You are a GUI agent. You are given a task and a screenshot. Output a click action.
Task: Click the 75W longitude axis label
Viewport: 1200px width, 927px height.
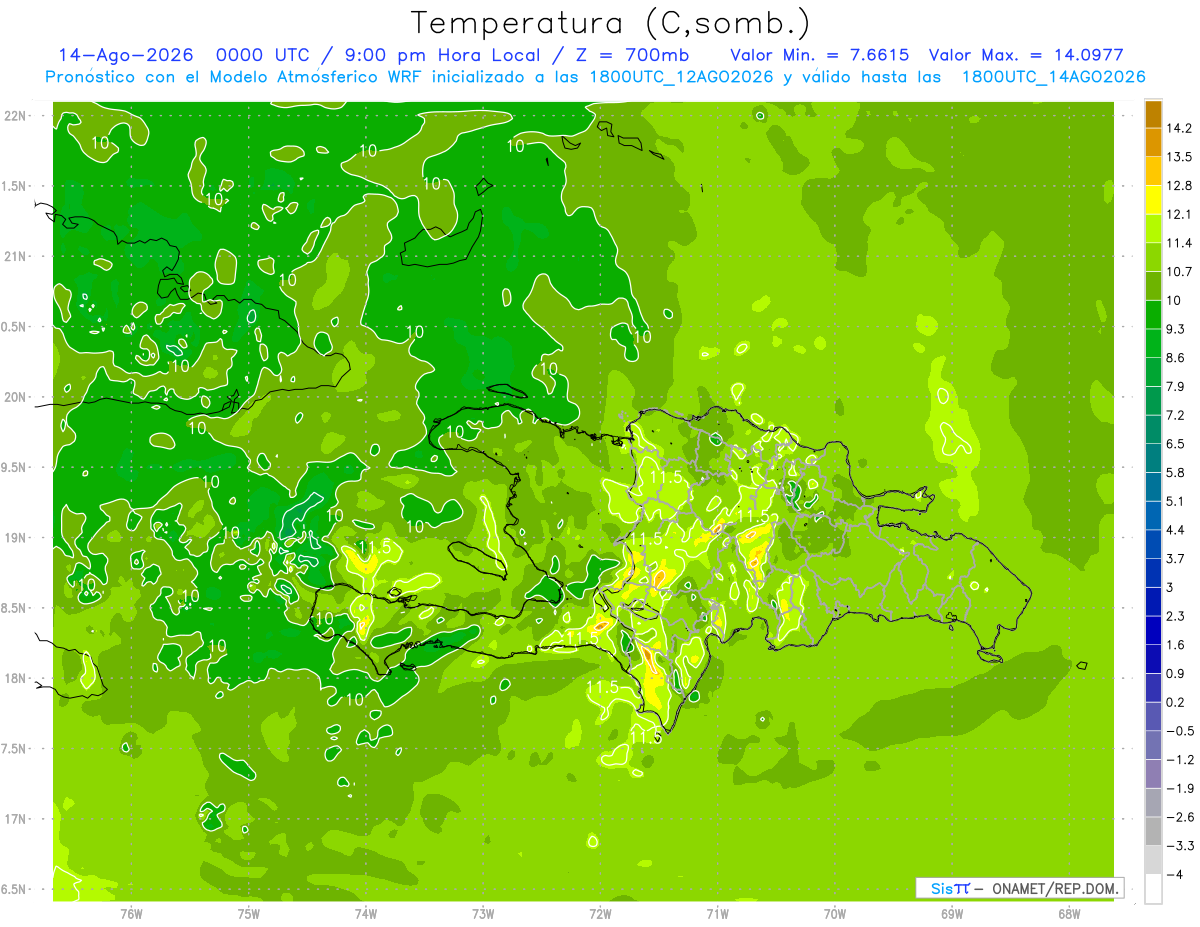click(x=249, y=913)
